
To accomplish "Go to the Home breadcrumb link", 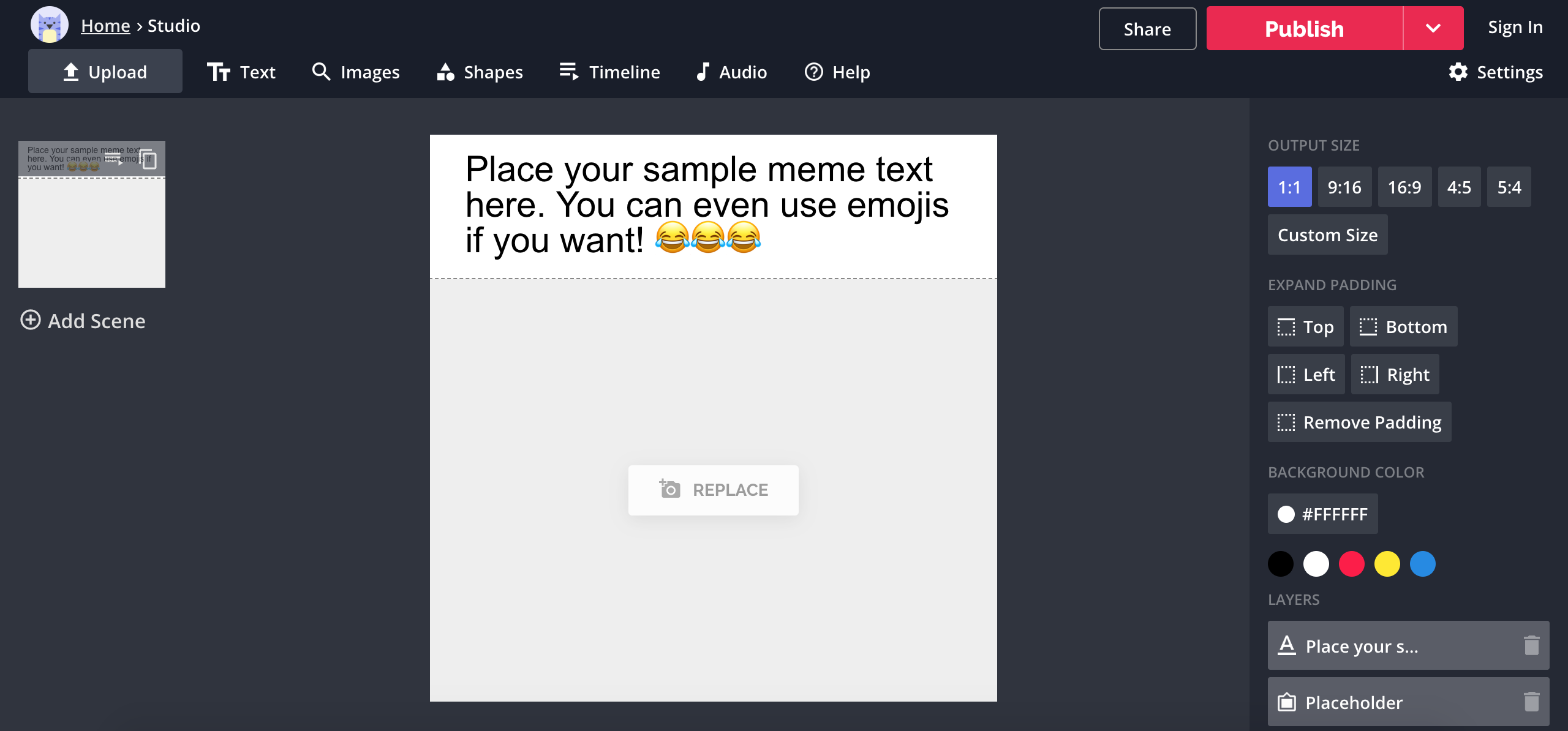I will tap(105, 26).
